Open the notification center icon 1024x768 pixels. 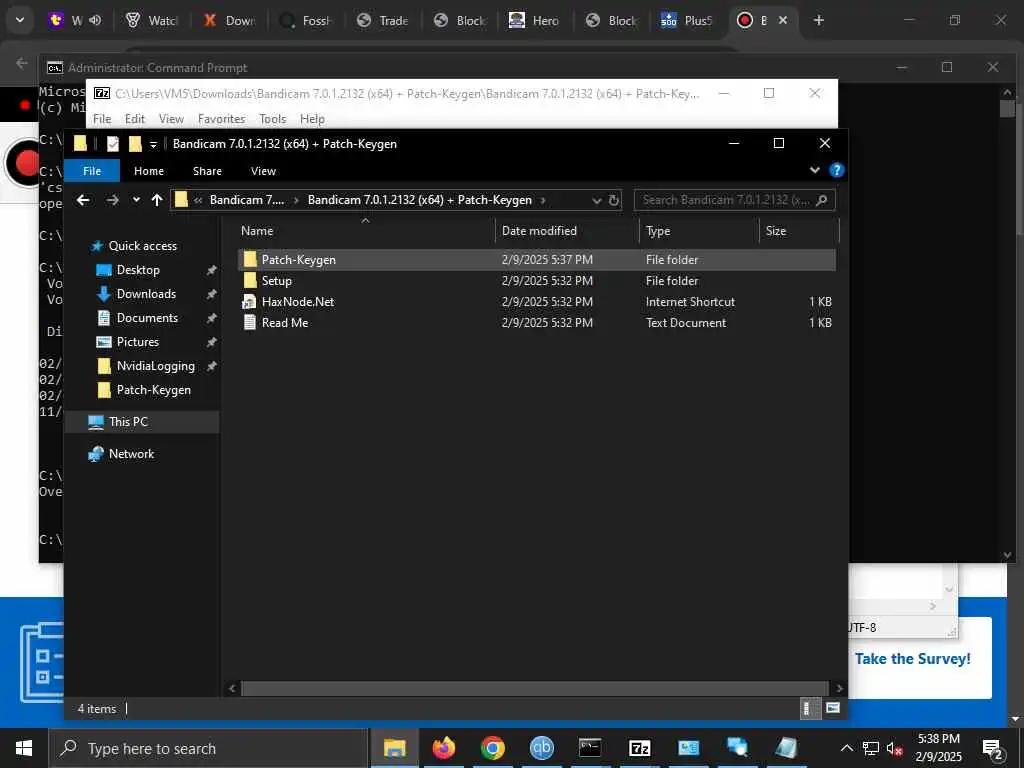pyautogui.click(x=992, y=748)
